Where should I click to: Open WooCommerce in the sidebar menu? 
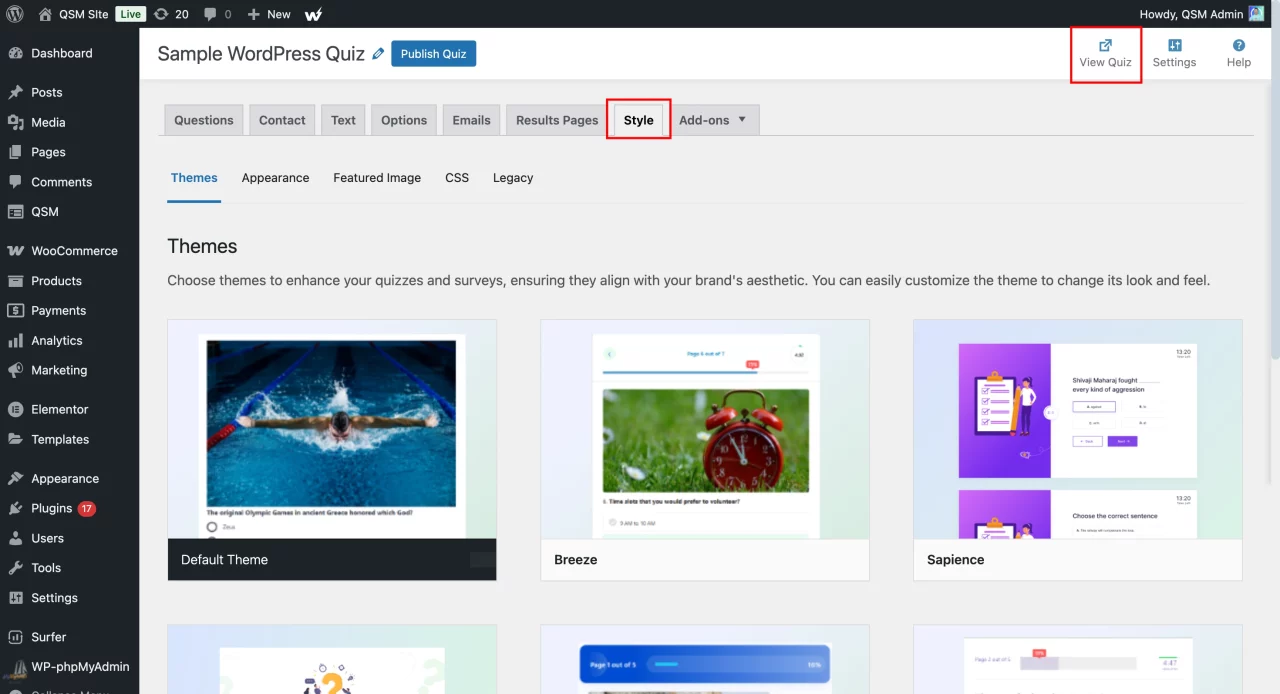74,251
